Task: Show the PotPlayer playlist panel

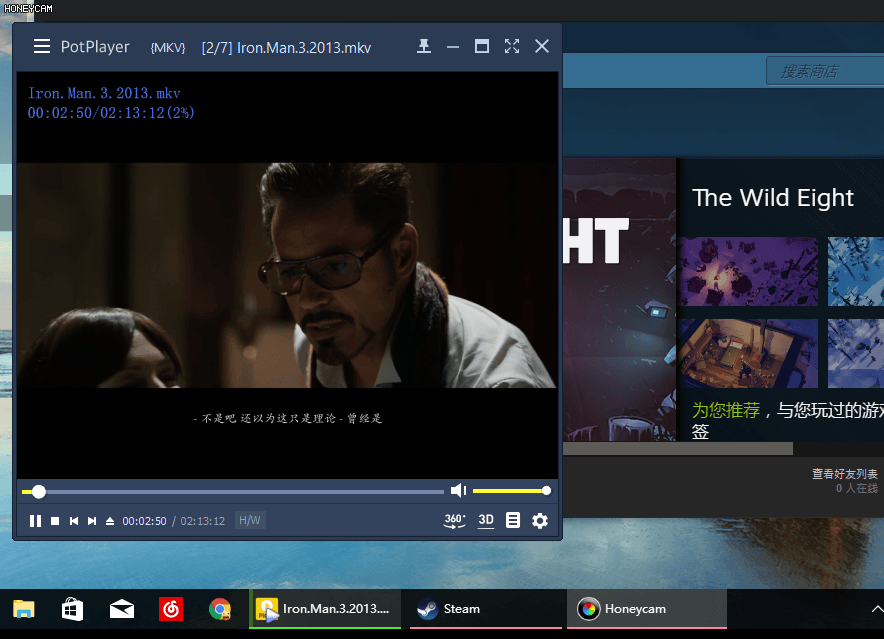Action: (512, 520)
